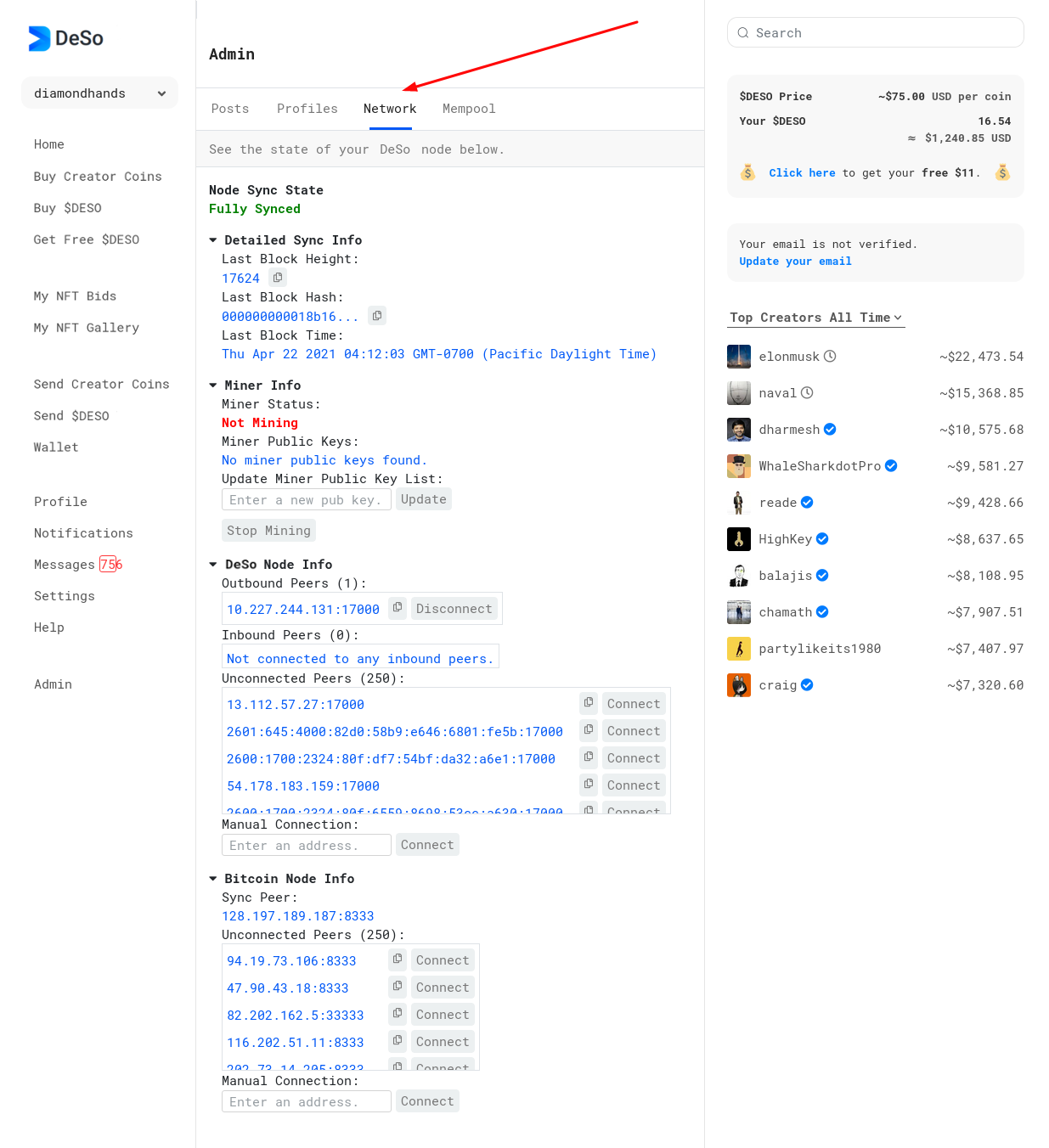This screenshot has width=1049, height=1148.
Task: Click Update miner public key button
Action: 424,499
